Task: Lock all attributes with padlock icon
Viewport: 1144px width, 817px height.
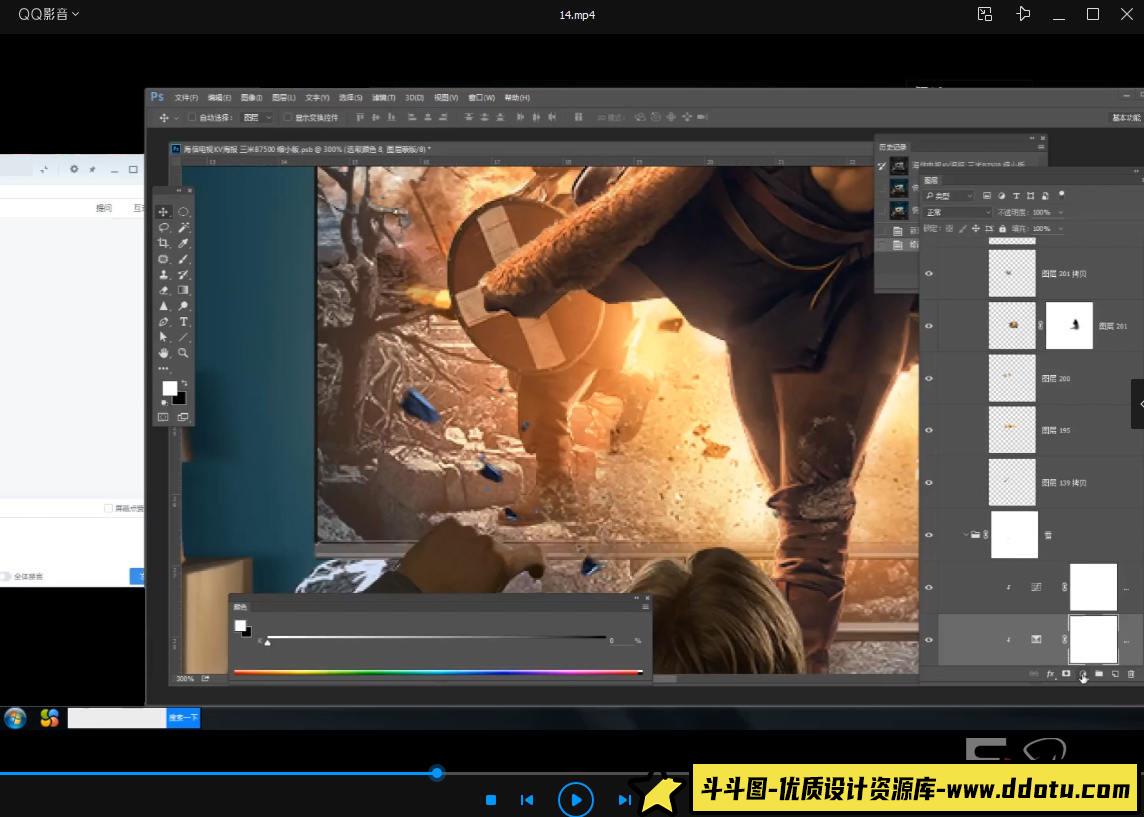Action: [1002, 228]
